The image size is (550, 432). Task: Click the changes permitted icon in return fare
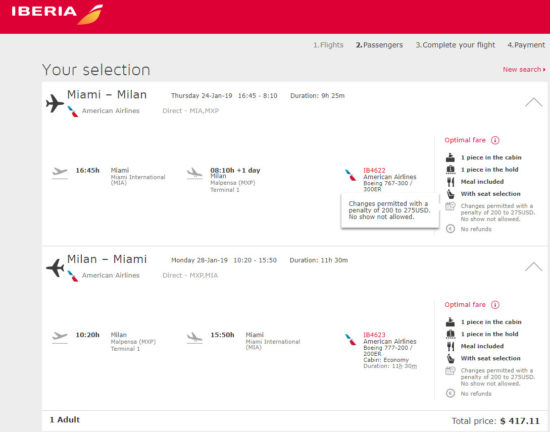[x=450, y=371]
